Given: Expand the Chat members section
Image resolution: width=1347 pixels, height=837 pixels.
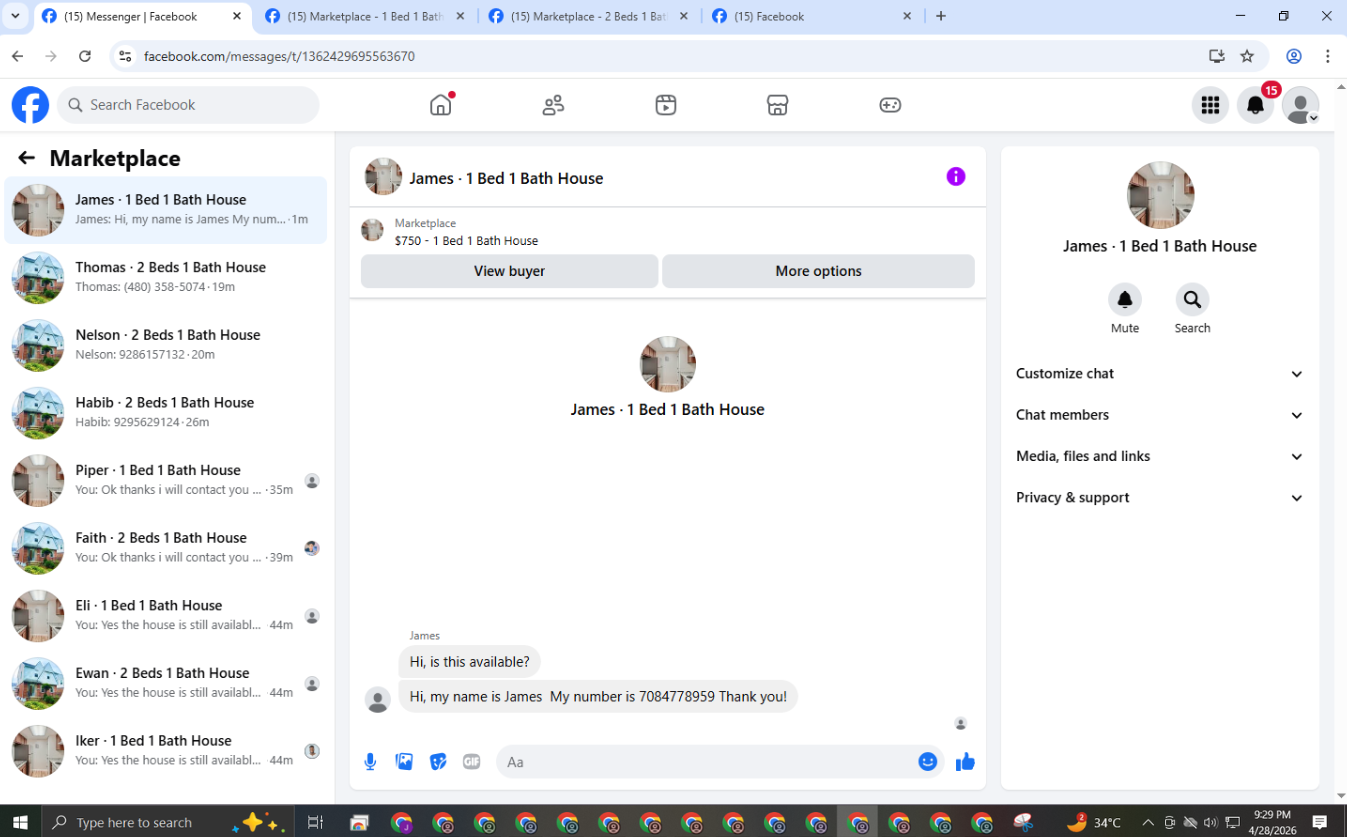Looking at the screenshot, I should [1160, 415].
